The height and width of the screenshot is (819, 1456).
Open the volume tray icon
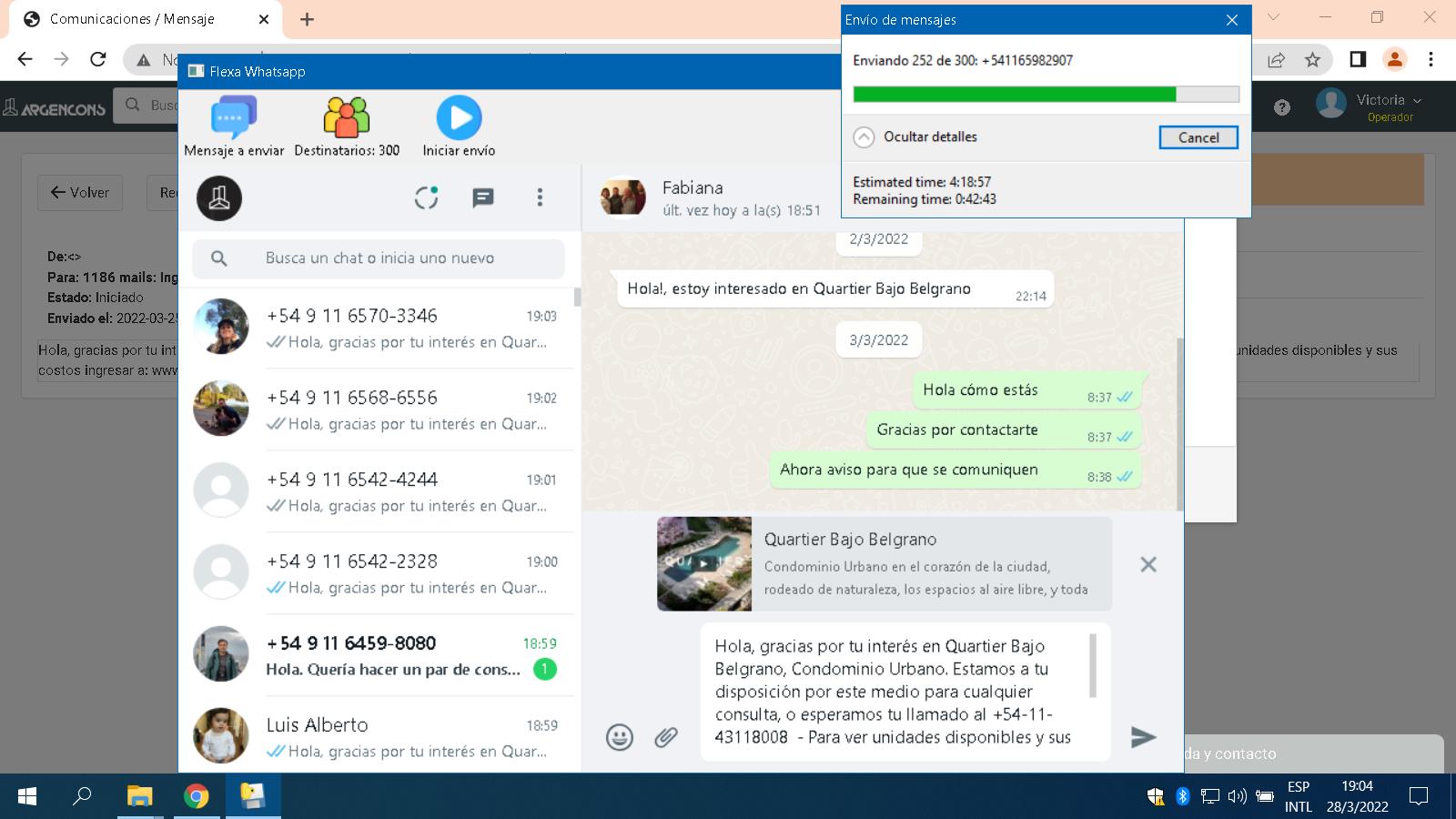(1237, 796)
